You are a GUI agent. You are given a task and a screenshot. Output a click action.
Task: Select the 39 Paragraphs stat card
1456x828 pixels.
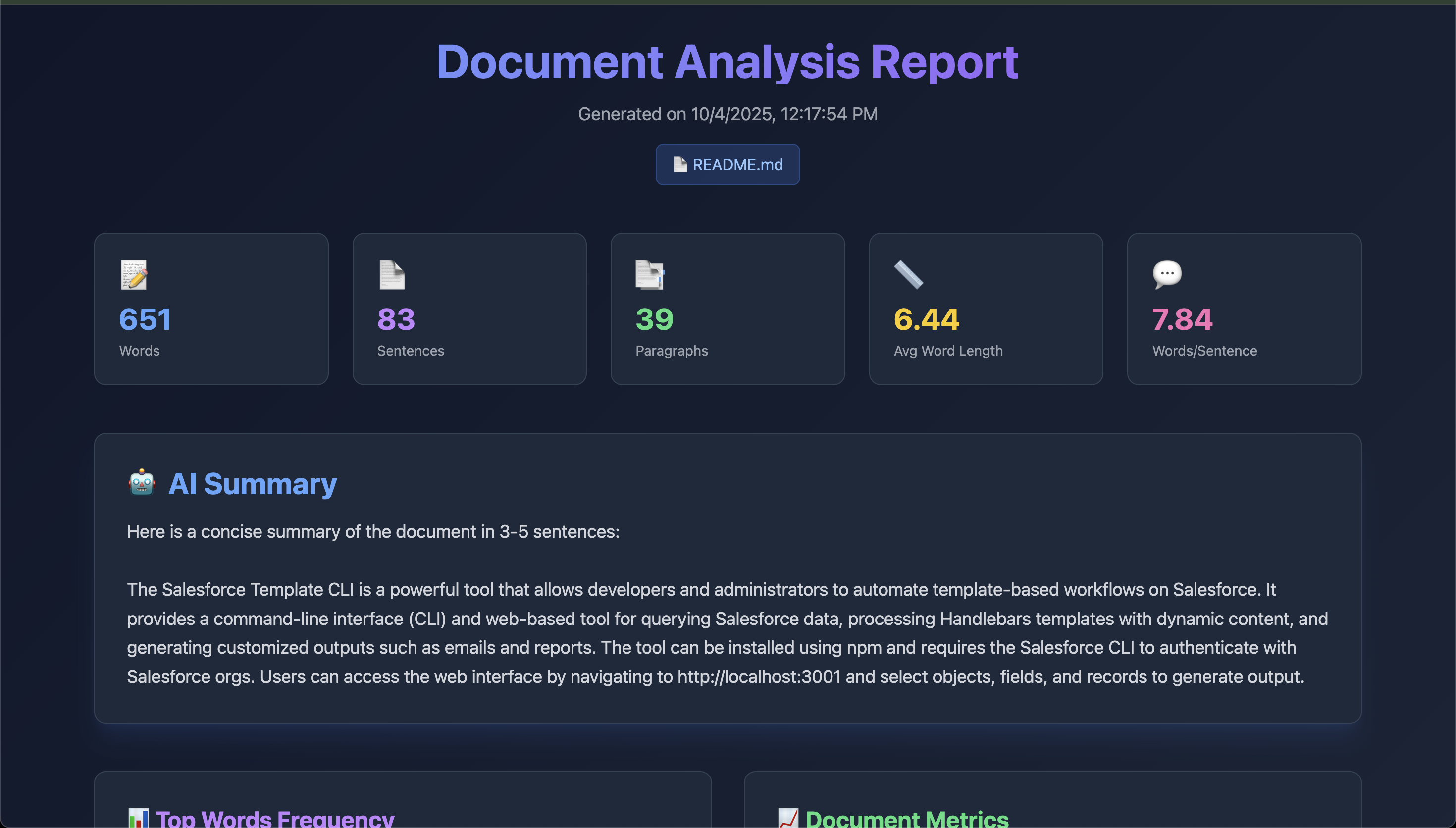pyautogui.click(x=727, y=309)
